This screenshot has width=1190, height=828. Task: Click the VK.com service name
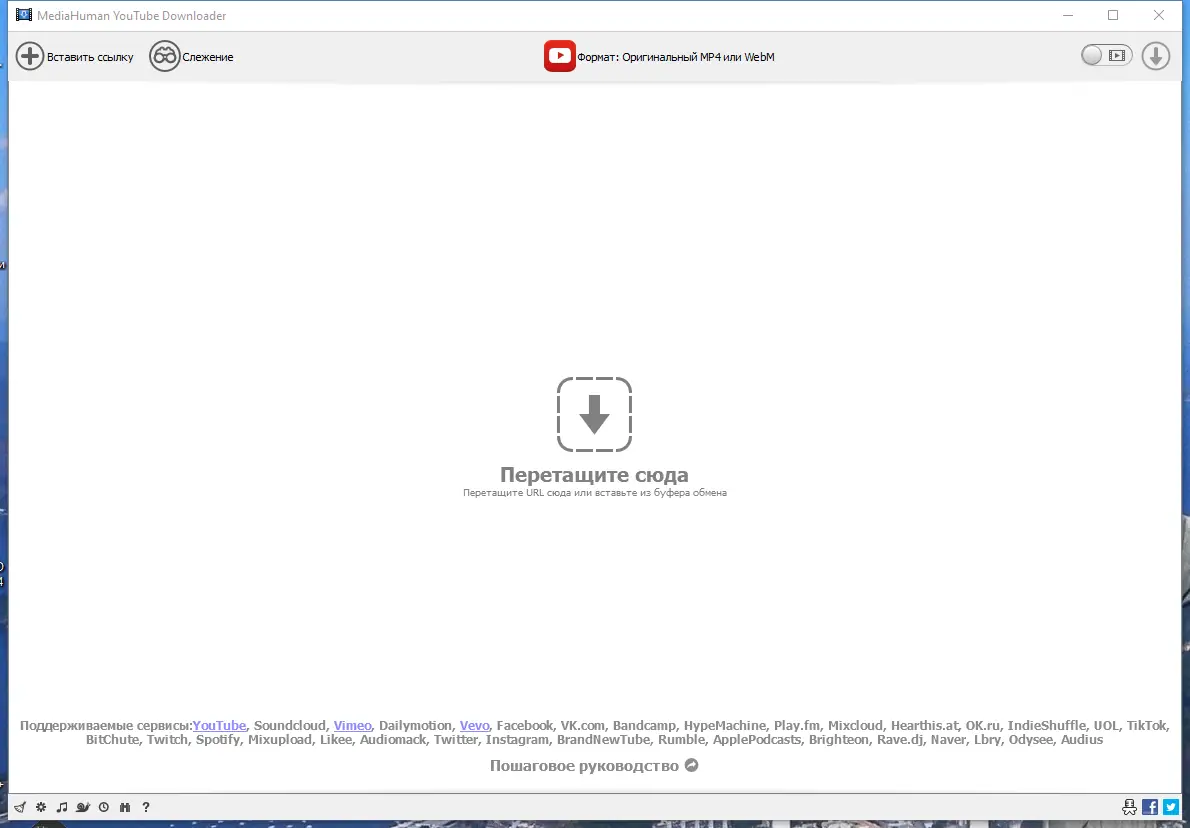tap(582, 726)
